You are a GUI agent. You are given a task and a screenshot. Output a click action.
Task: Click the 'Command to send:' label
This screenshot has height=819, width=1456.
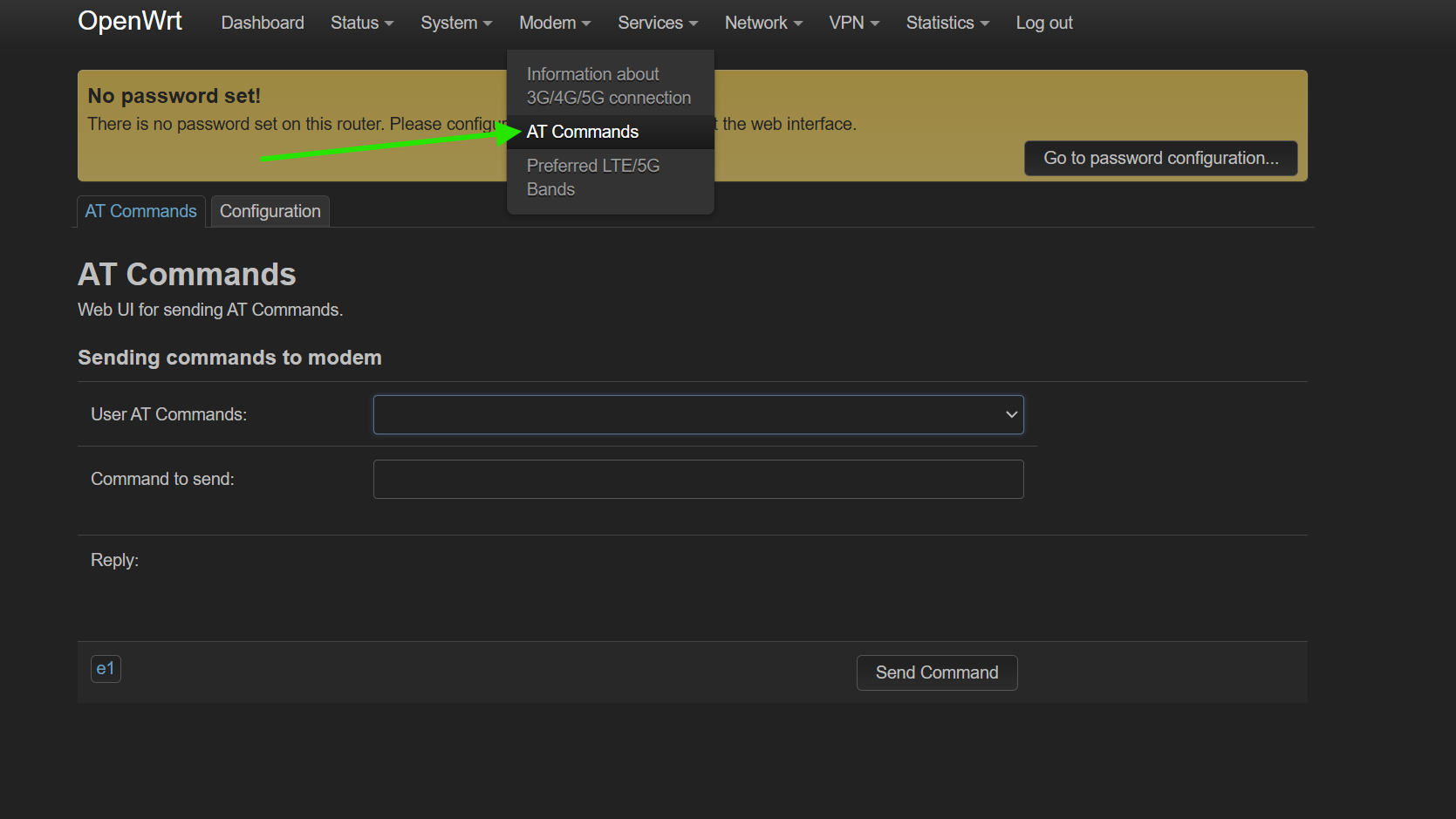tap(163, 479)
